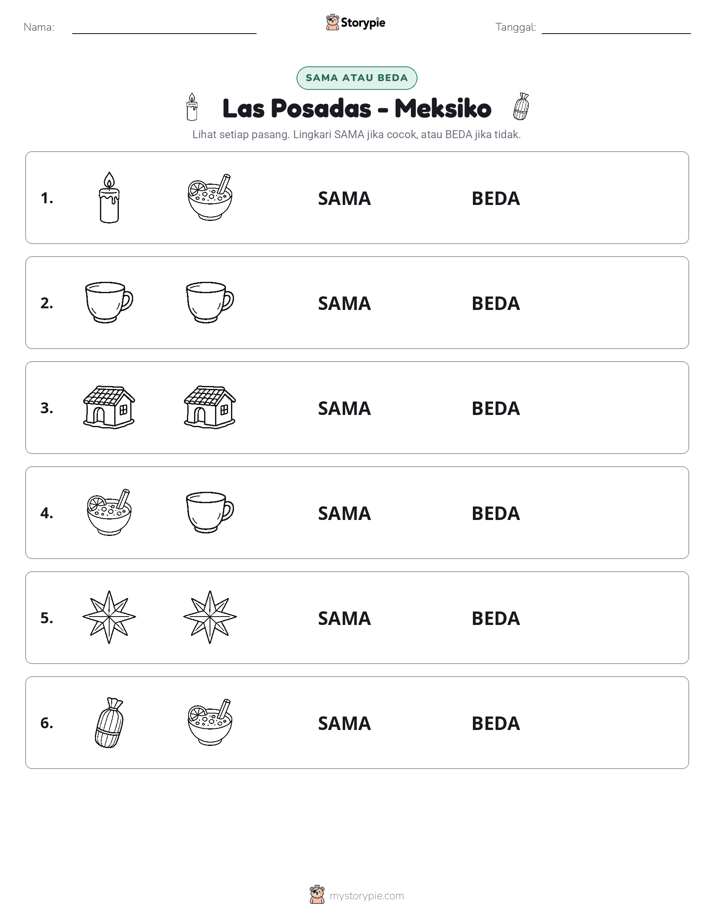Image resolution: width=714 pixels, height=924 pixels.
Task: Click the second house icon in row 3
Action: (x=210, y=407)
